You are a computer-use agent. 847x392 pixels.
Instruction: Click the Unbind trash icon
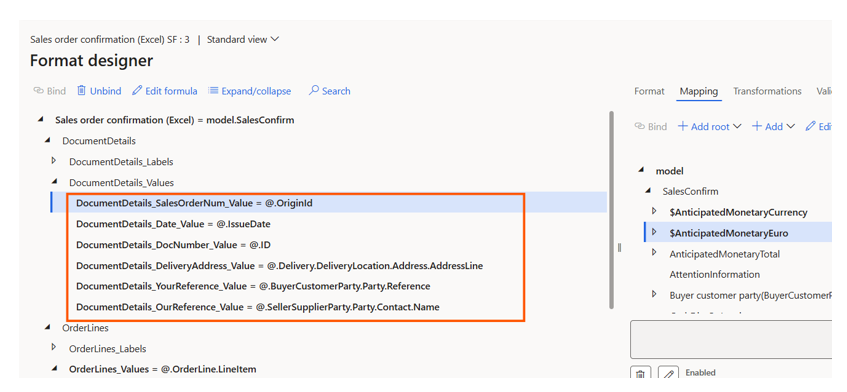[x=81, y=91]
